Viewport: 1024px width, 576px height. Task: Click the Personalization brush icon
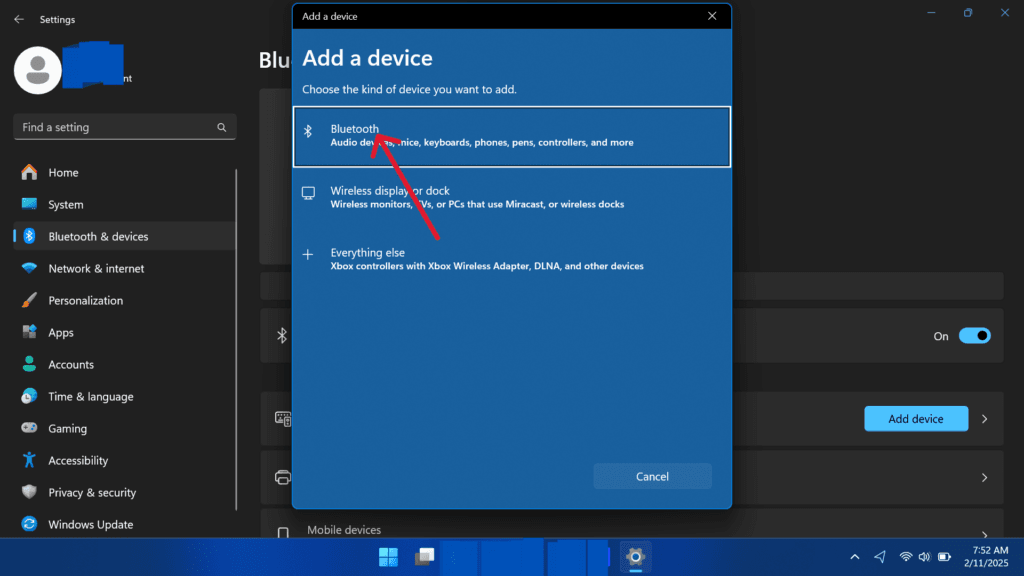click(x=29, y=300)
